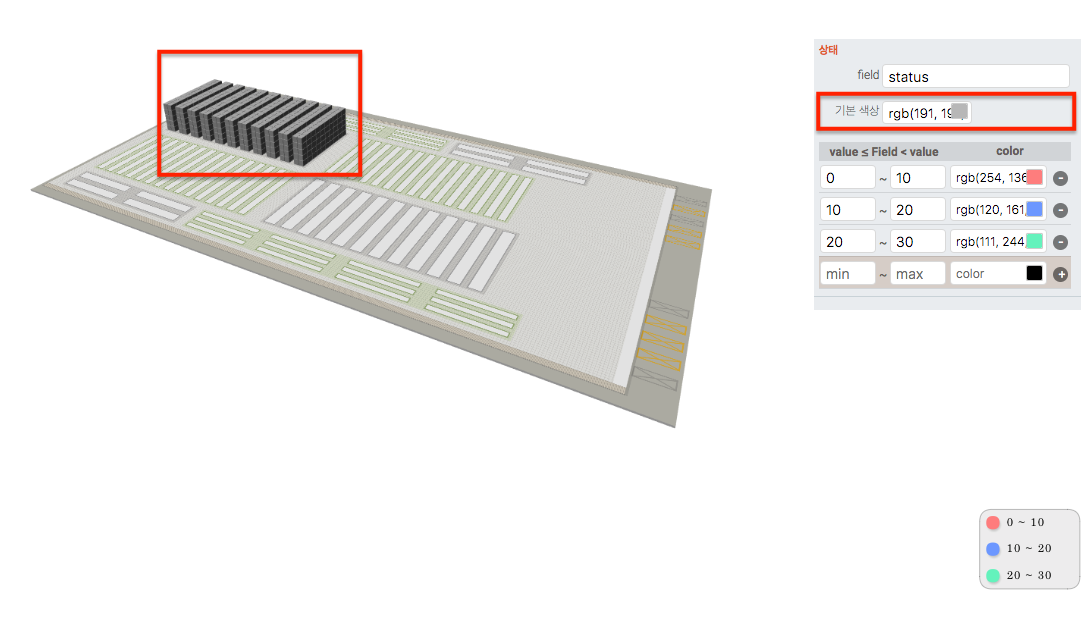The image size is (1089, 618).
Task: Open the gray default color swatch
Action: coord(959,111)
